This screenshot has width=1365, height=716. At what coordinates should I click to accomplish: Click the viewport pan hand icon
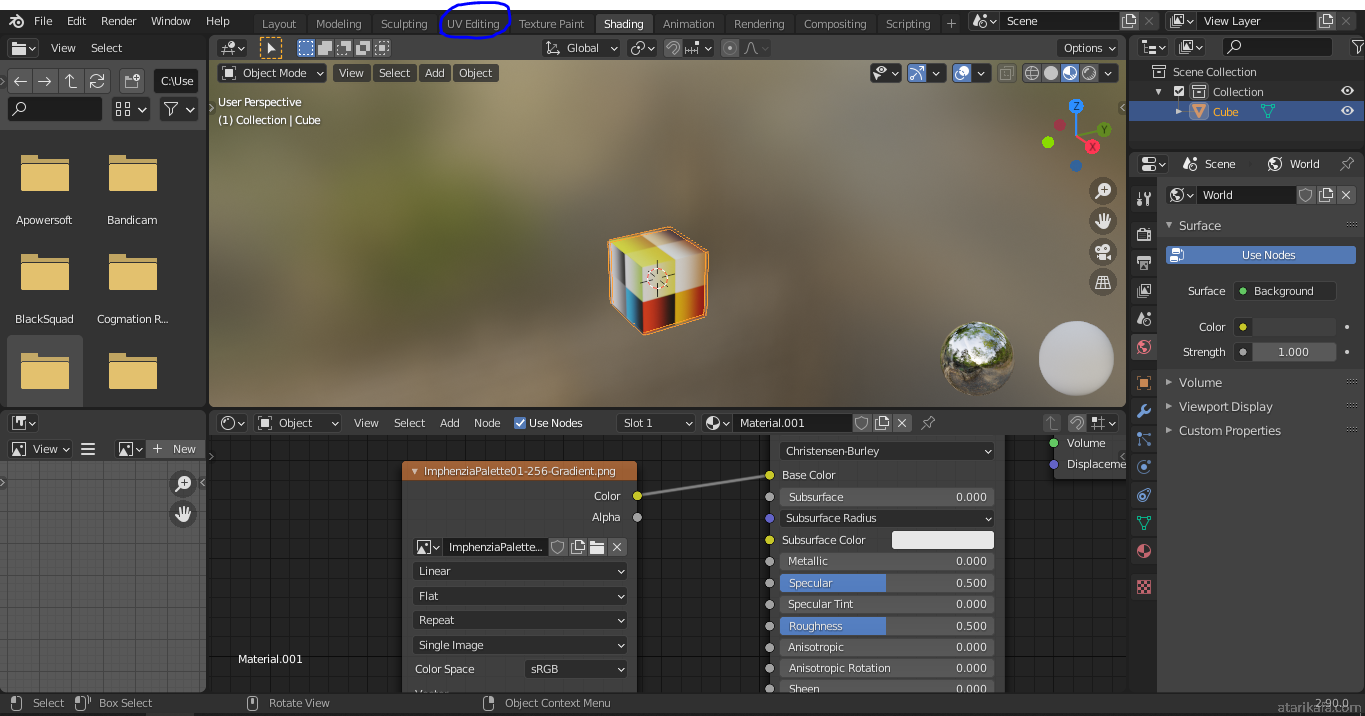(1103, 221)
